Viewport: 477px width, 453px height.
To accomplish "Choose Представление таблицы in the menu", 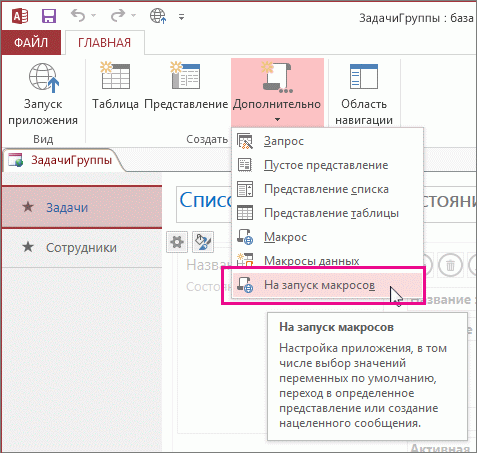I will pyautogui.click(x=327, y=213).
